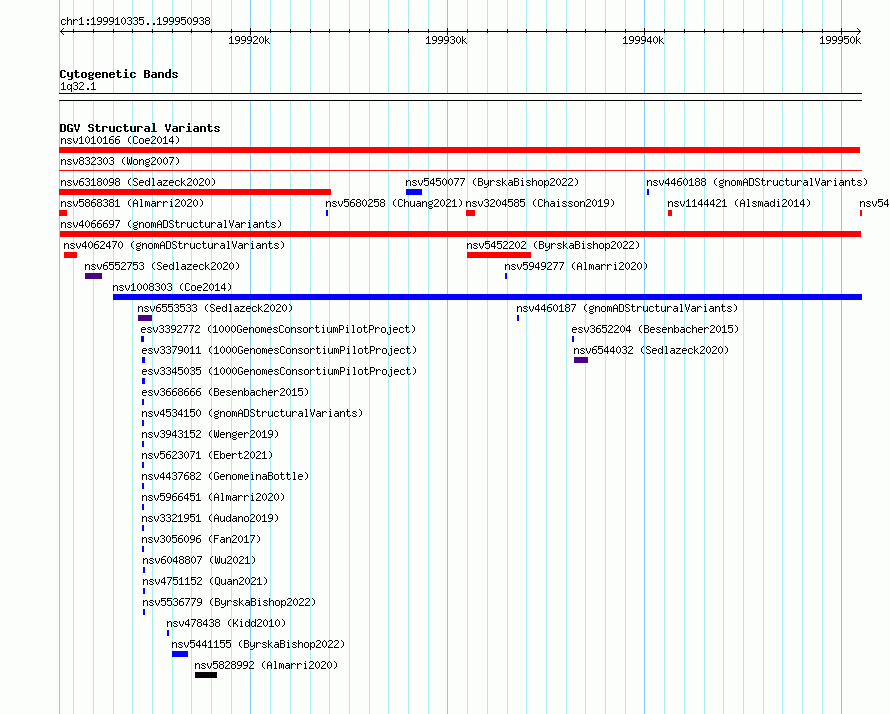The width and height of the screenshot is (890, 714).
Task: Click nsv5623071 (Ebert2021) label
Action: coord(207,455)
